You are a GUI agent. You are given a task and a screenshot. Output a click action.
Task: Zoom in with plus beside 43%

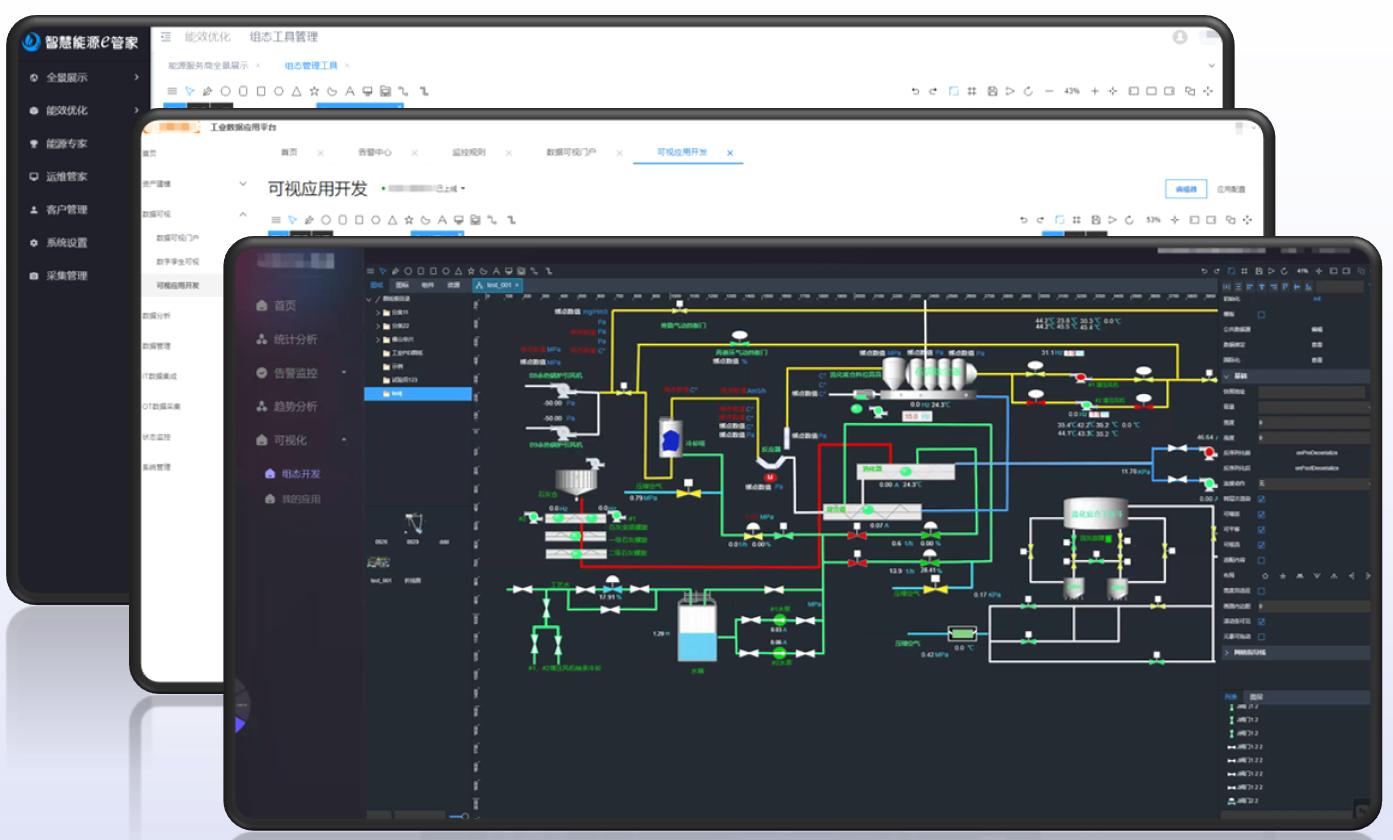pos(1096,91)
